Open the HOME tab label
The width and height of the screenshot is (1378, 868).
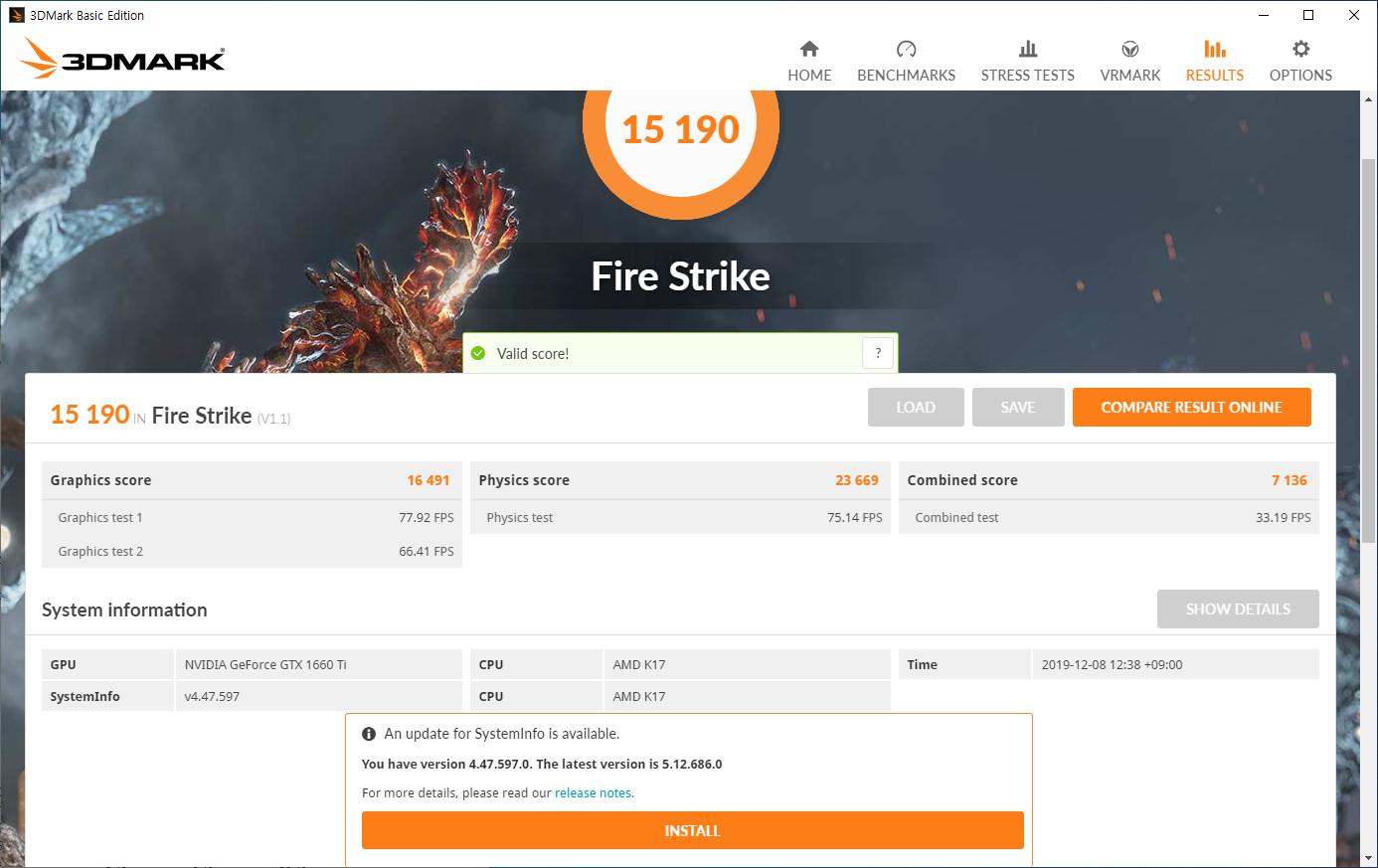(x=809, y=76)
